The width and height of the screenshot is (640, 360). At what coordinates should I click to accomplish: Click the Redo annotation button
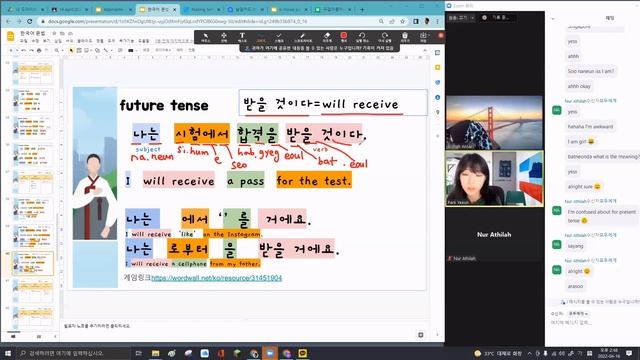384,37
